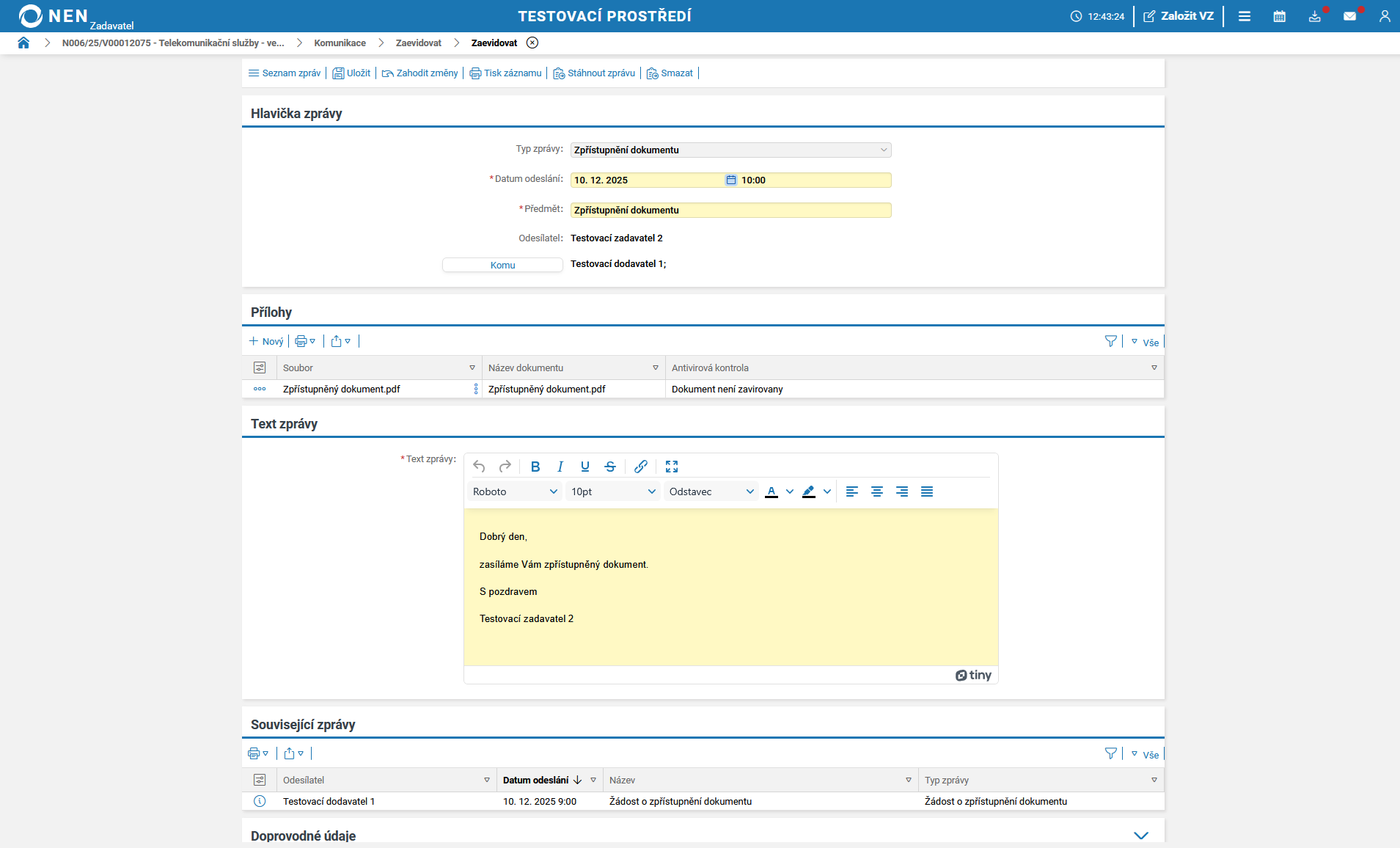Toggle italic formatting
Screen dimensions: 1400x848
click(x=560, y=467)
